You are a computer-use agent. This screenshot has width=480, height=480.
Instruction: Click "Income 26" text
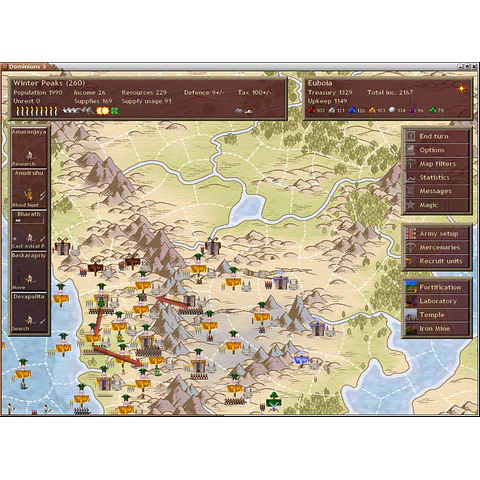point(89,92)
